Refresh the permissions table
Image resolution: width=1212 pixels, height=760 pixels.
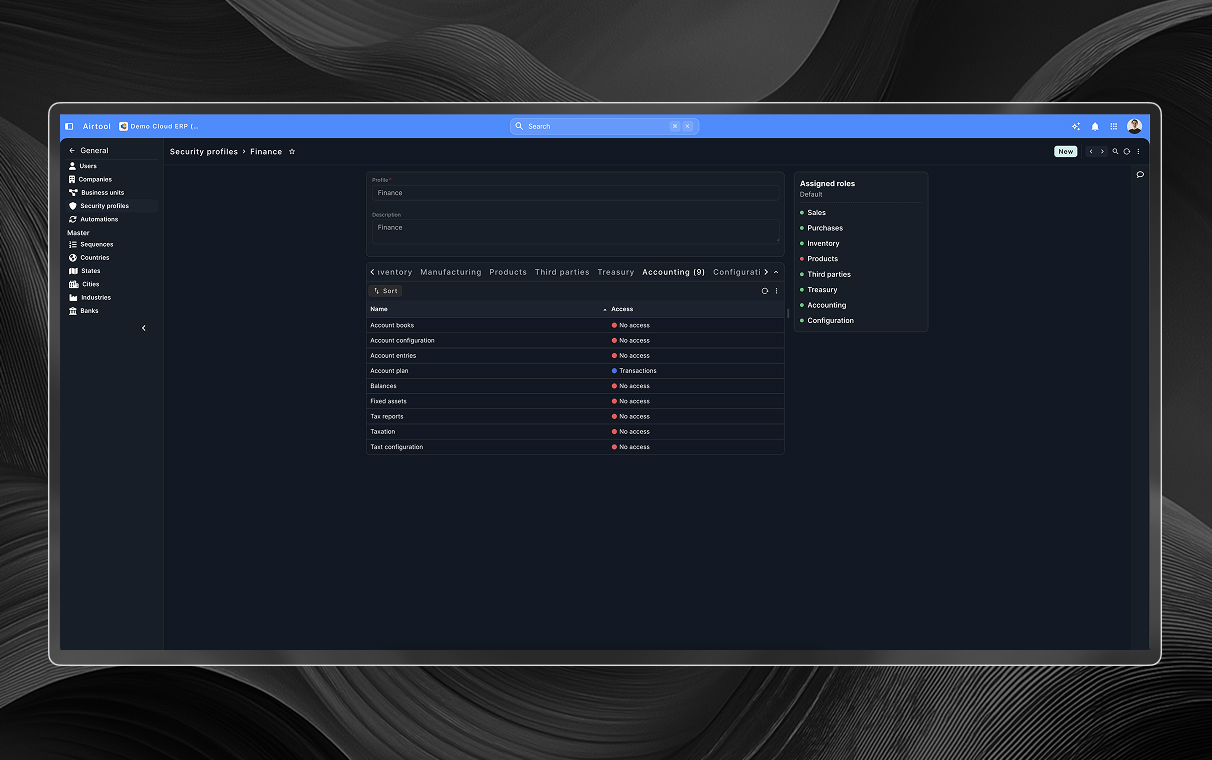click(x=765, y=291)
